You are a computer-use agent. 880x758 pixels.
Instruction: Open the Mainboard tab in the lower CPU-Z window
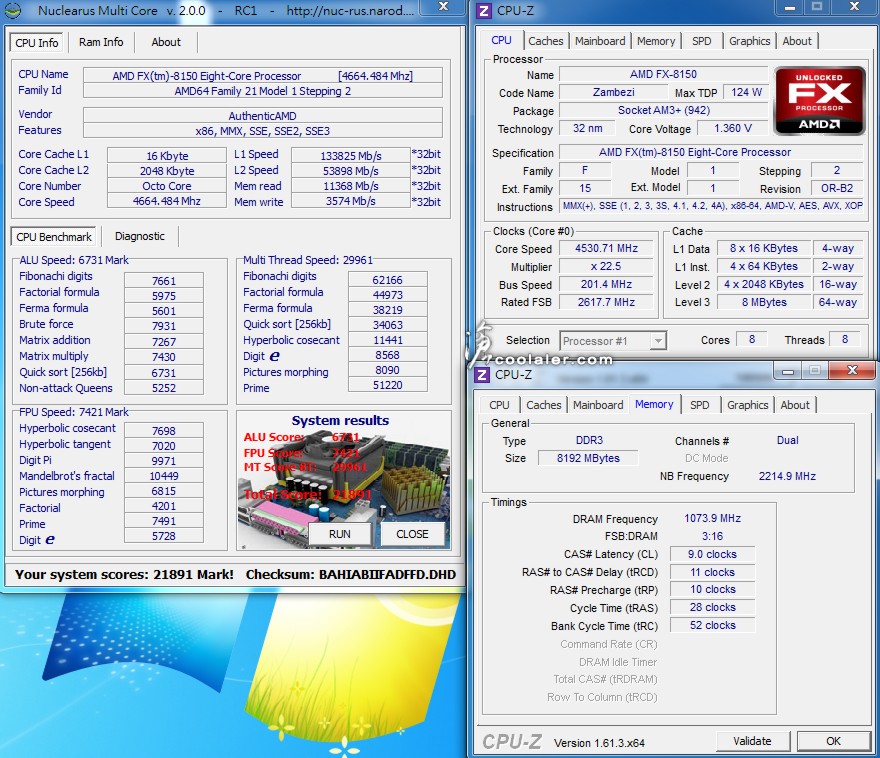click(x=598, y=405)
